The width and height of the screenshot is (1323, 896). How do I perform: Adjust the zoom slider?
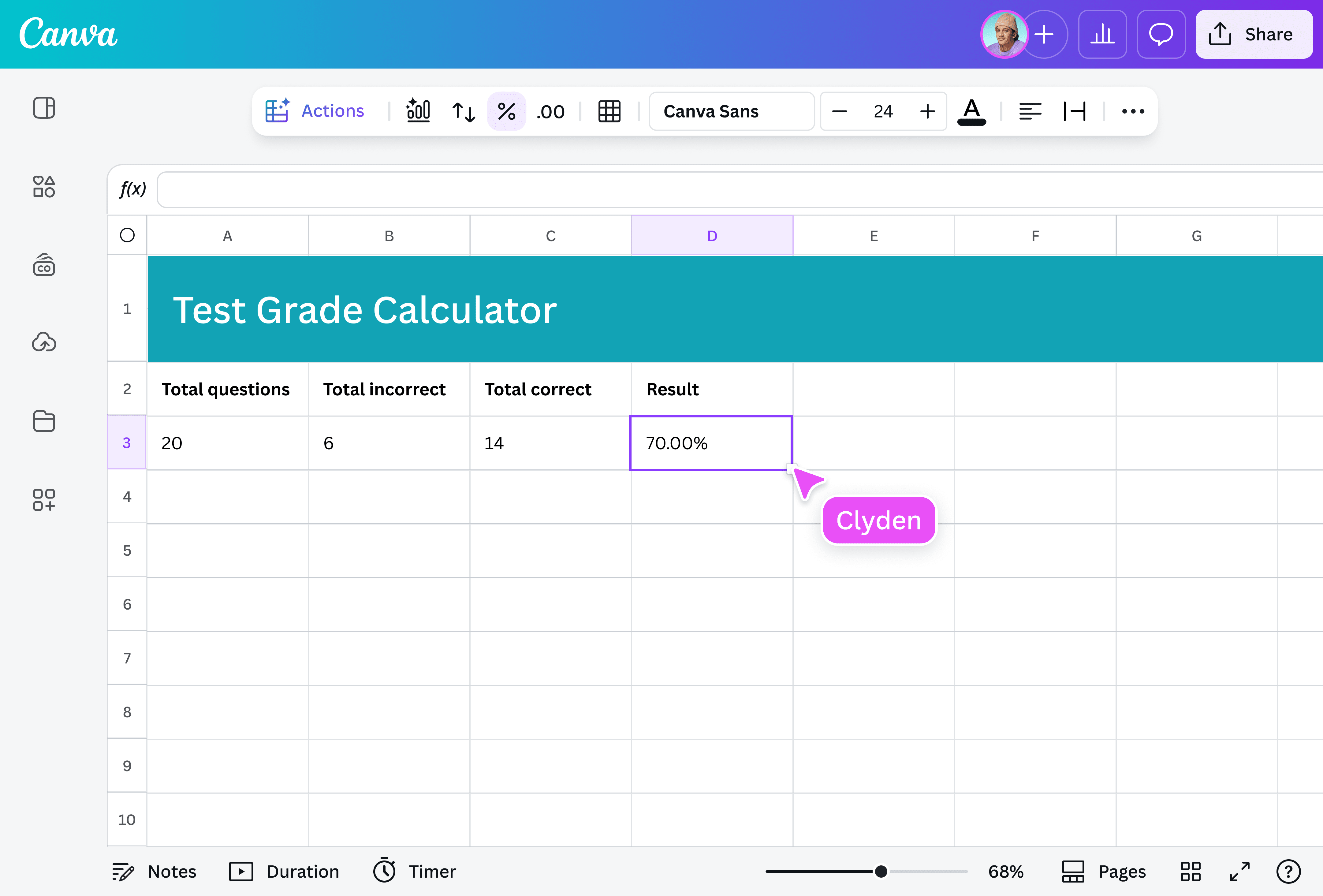[881, 870]
